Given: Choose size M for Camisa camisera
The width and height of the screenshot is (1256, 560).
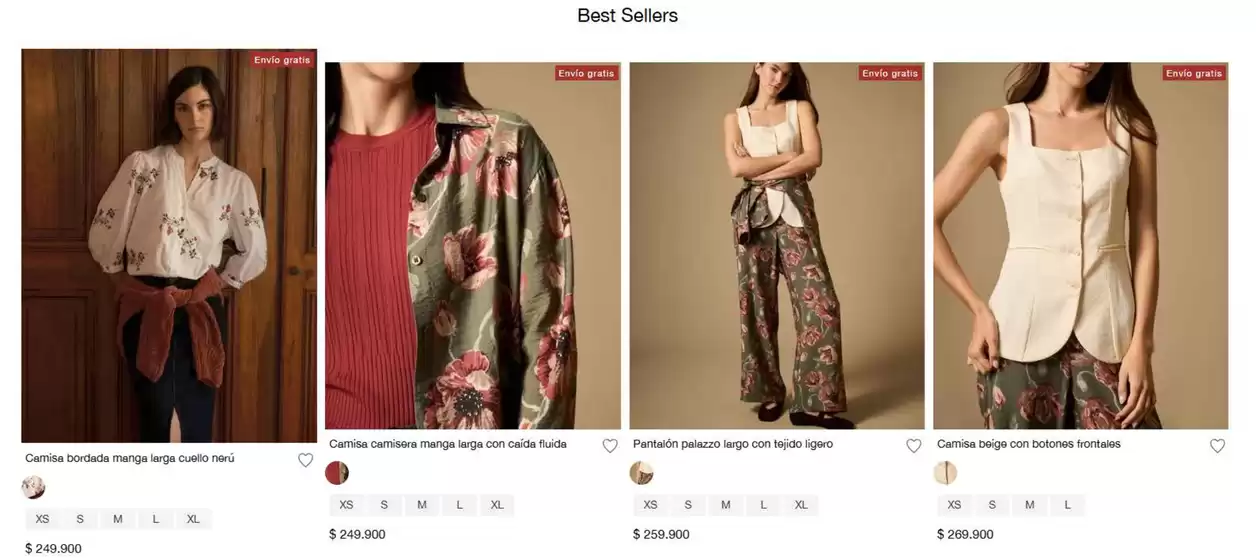Looking at the screenshot, I should point(422,505).
